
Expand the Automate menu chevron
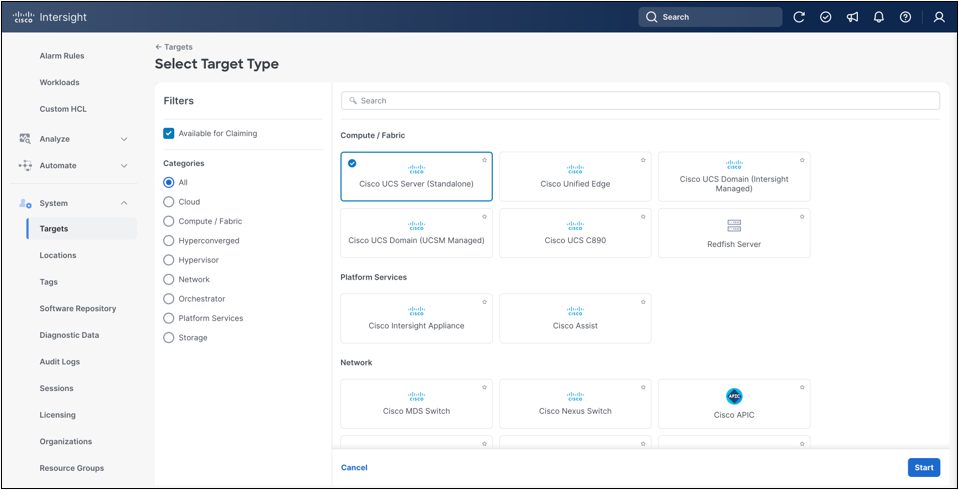124,166
